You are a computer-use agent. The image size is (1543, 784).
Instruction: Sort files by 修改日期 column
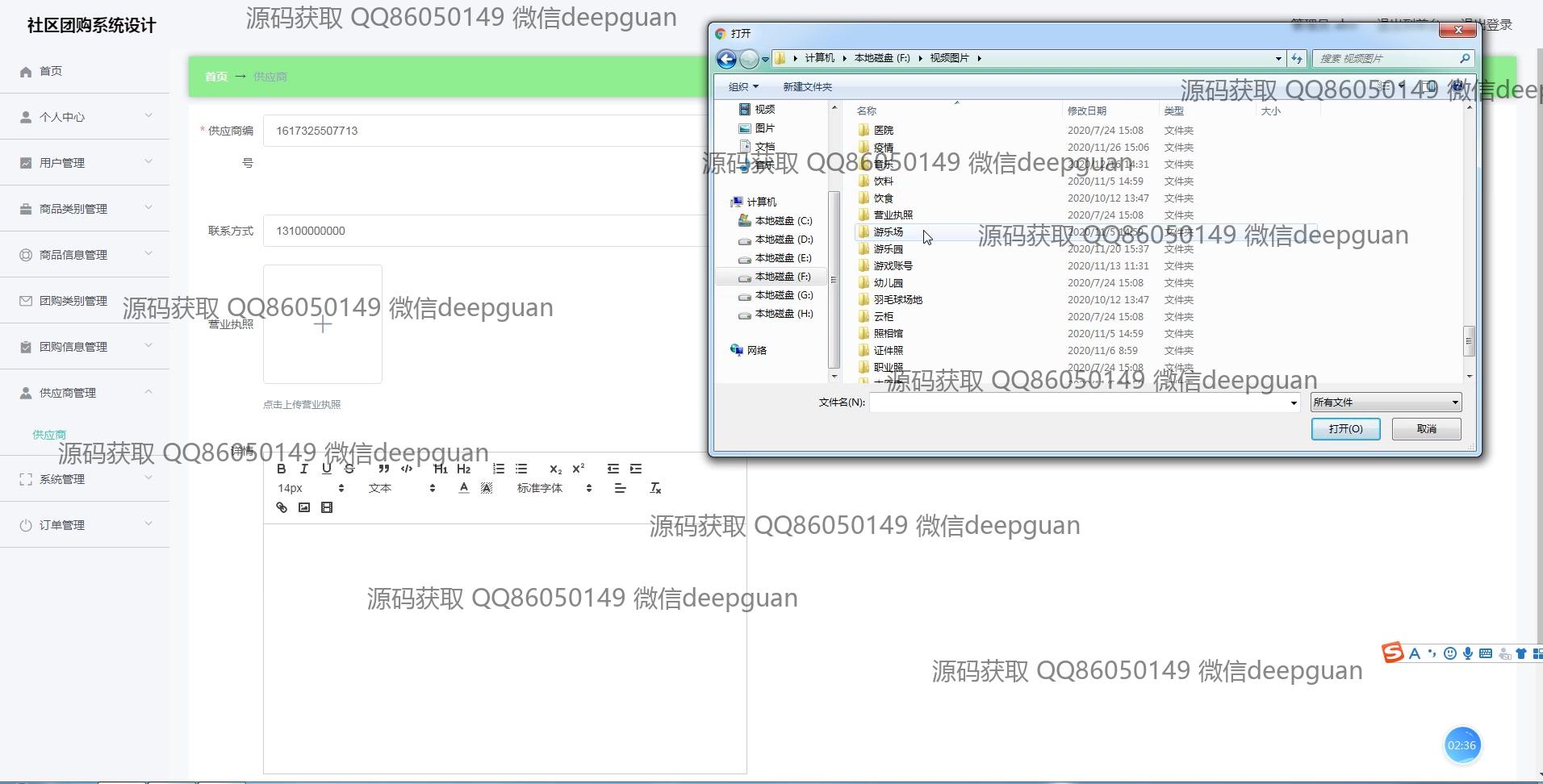point(1086,111)
